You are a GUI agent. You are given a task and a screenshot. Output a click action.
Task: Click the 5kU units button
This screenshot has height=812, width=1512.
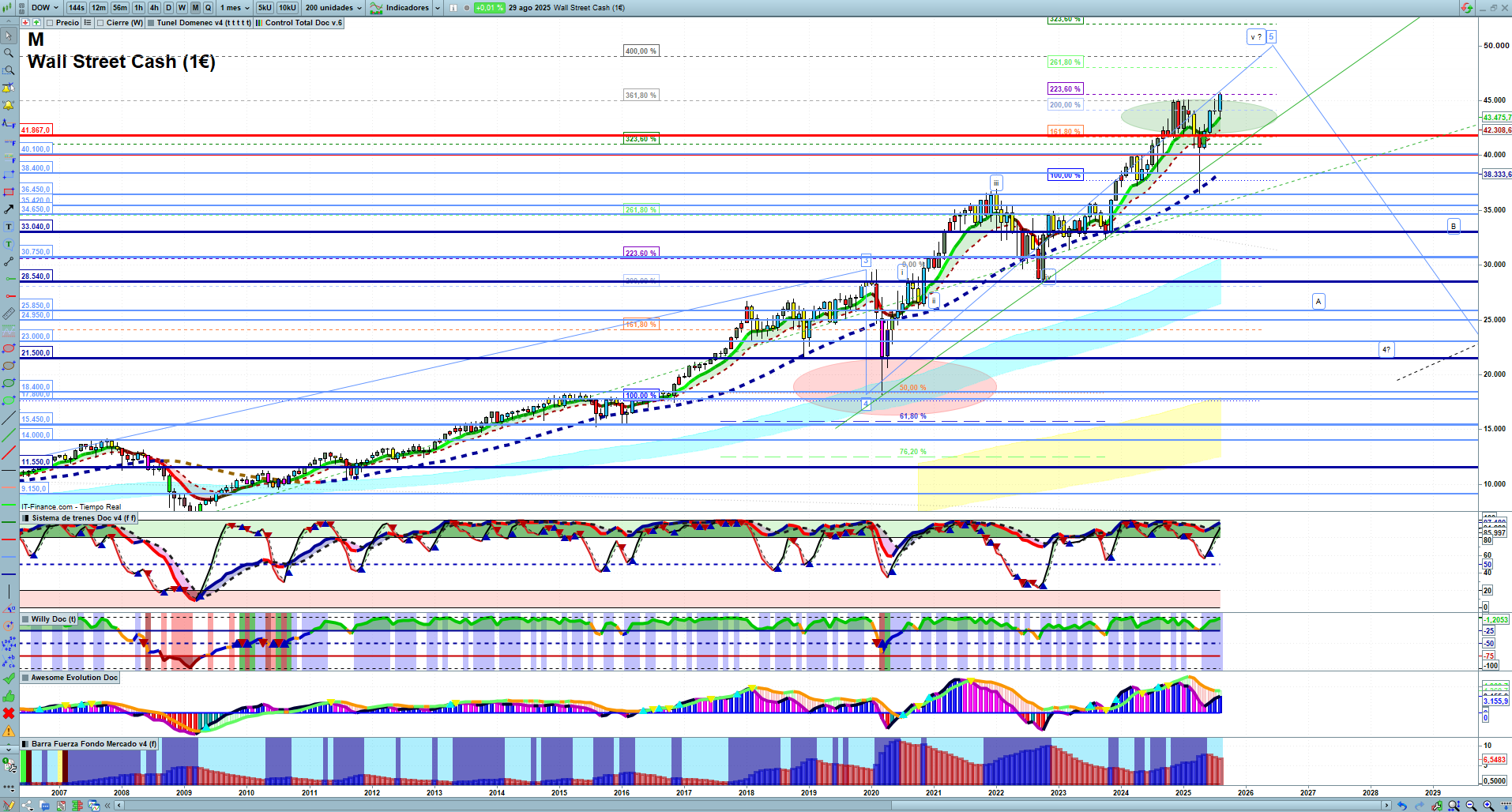tap(265, 8)
